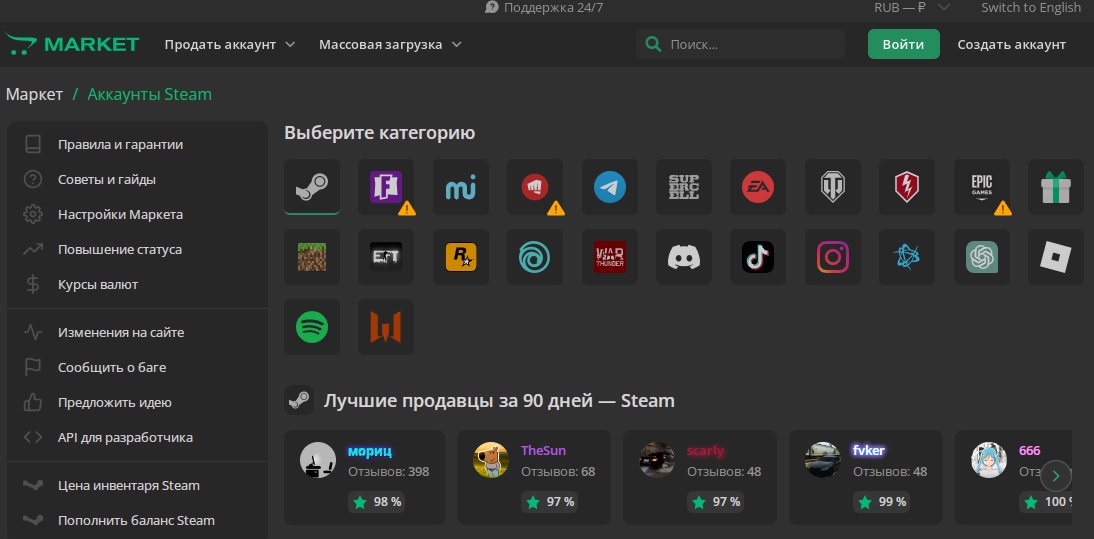Click мориц 98 % rating badge
The width and height of the screenshot is (1094, 539).
377,501
